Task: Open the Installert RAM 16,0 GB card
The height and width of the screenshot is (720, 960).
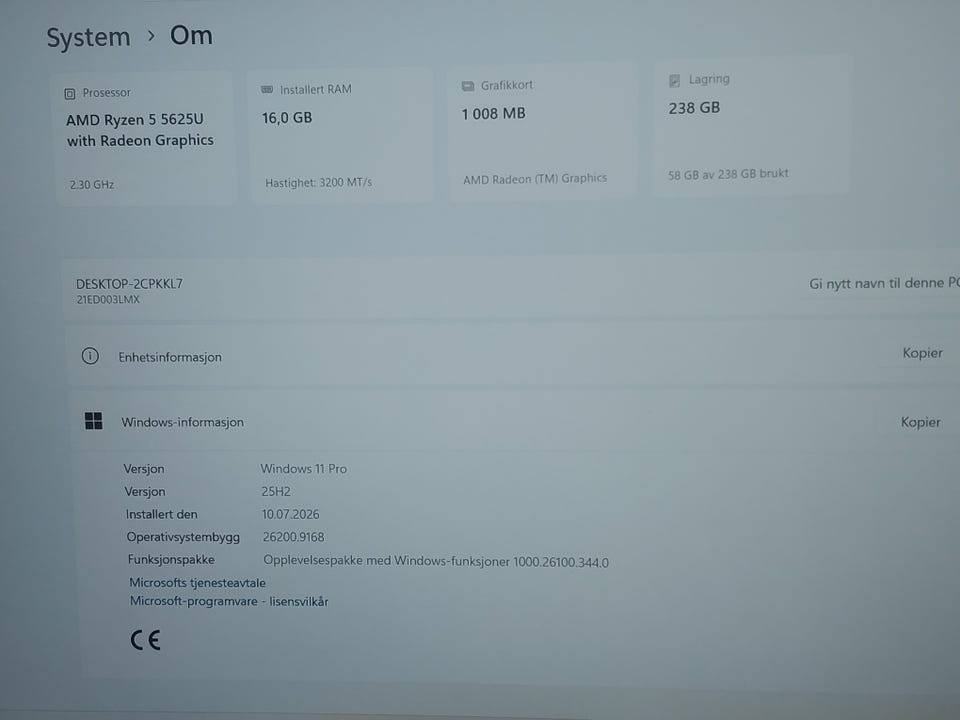Action: [x=341, y=135]
